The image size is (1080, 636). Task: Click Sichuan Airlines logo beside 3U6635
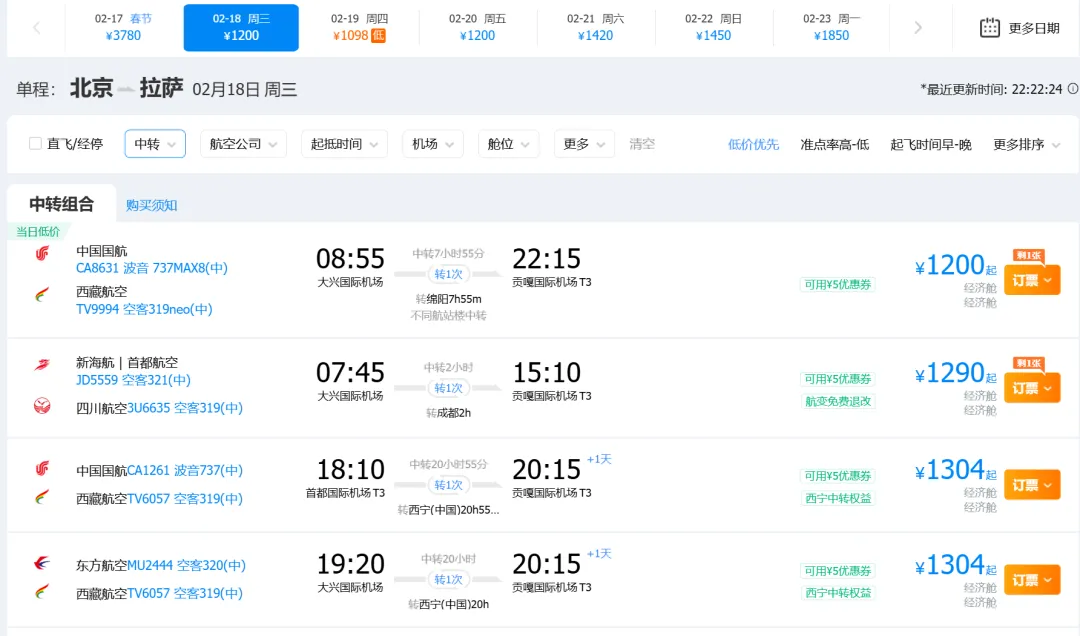[x=42, y=405]
